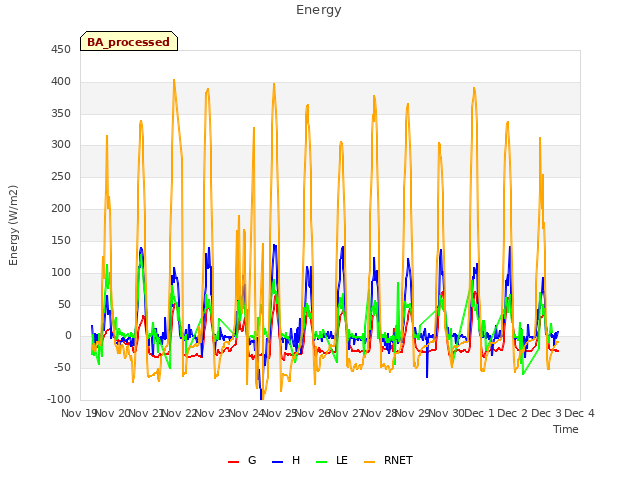This screenshot has height=480, width=640.
Task: Click the Nov 27 x-axis date label
Action: [x=347, y=413]
